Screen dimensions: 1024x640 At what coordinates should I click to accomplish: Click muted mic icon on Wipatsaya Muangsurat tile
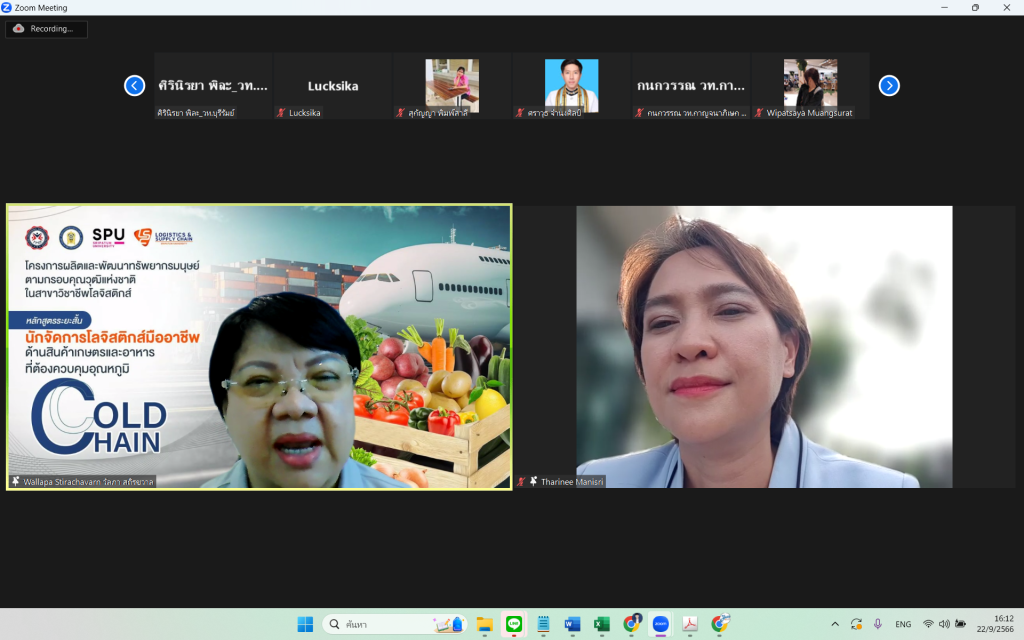[x=759, y=113]
